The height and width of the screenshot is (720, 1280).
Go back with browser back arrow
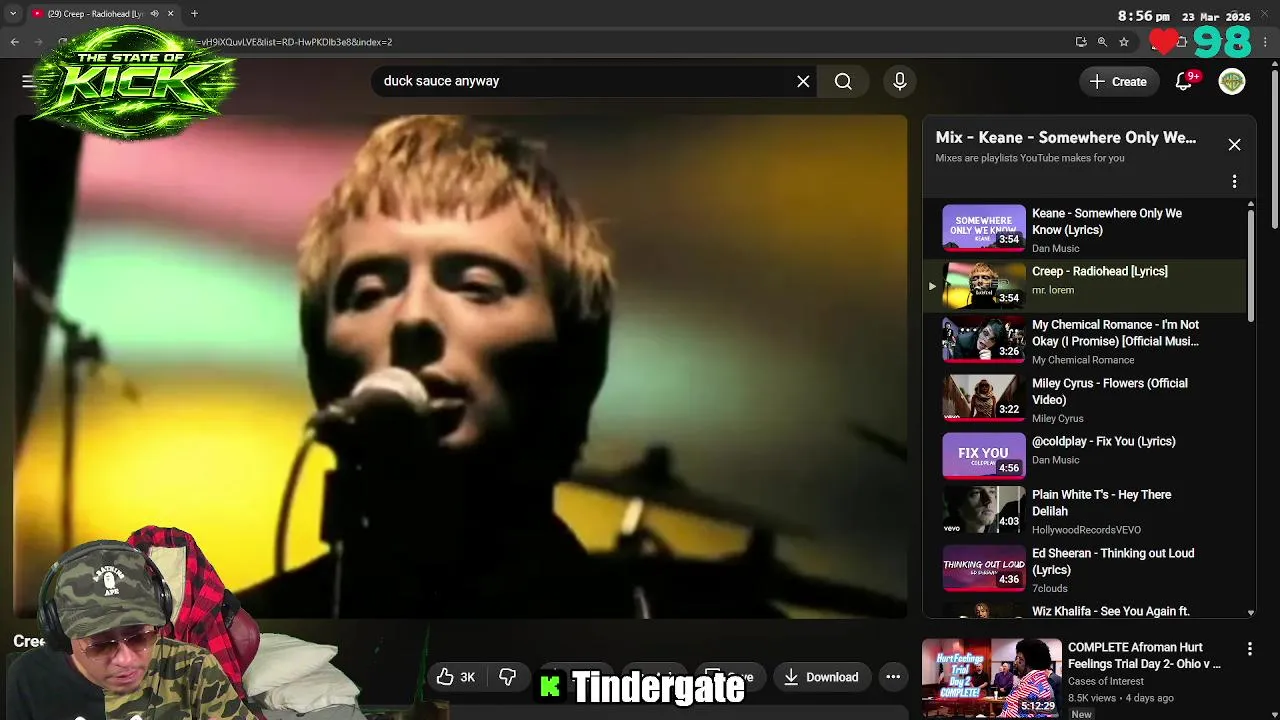click(x=15, y=42)
